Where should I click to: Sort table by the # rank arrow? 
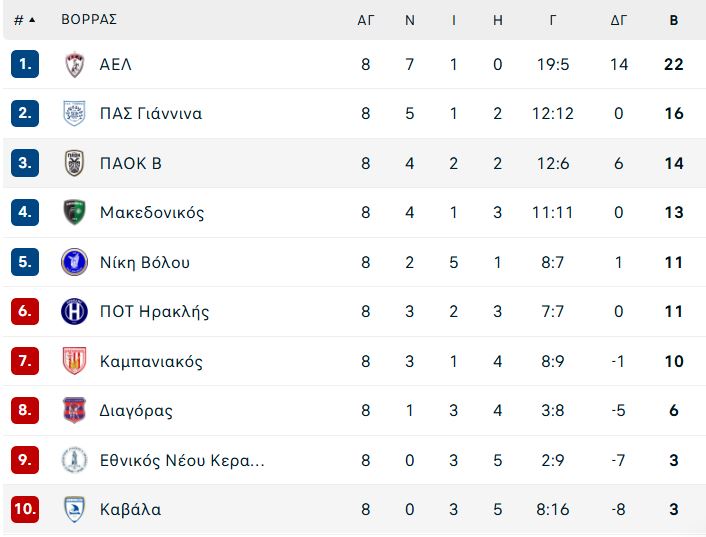(25, 20)
